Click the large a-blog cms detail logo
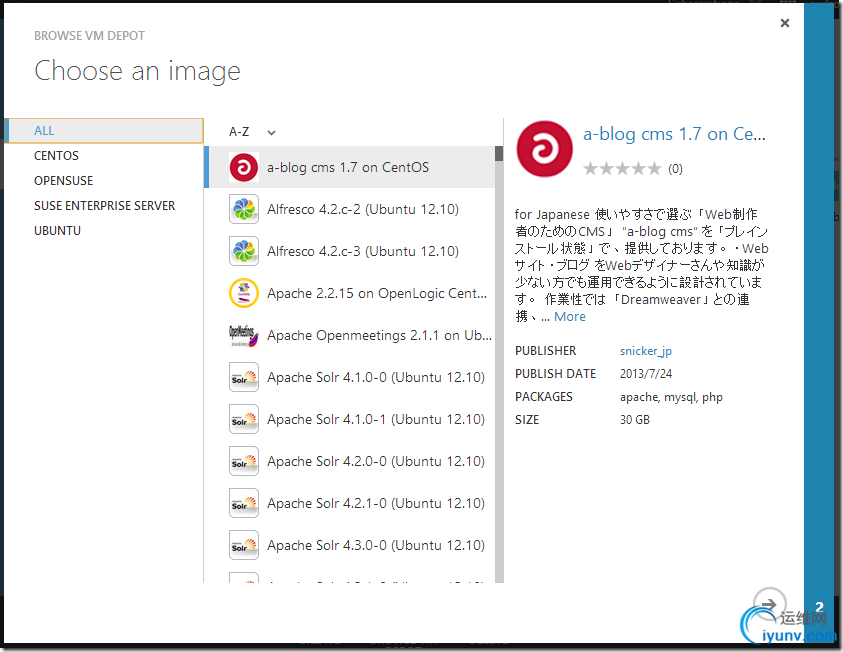The height and width of the screenshot is (652, 843). tap(544, 149)
